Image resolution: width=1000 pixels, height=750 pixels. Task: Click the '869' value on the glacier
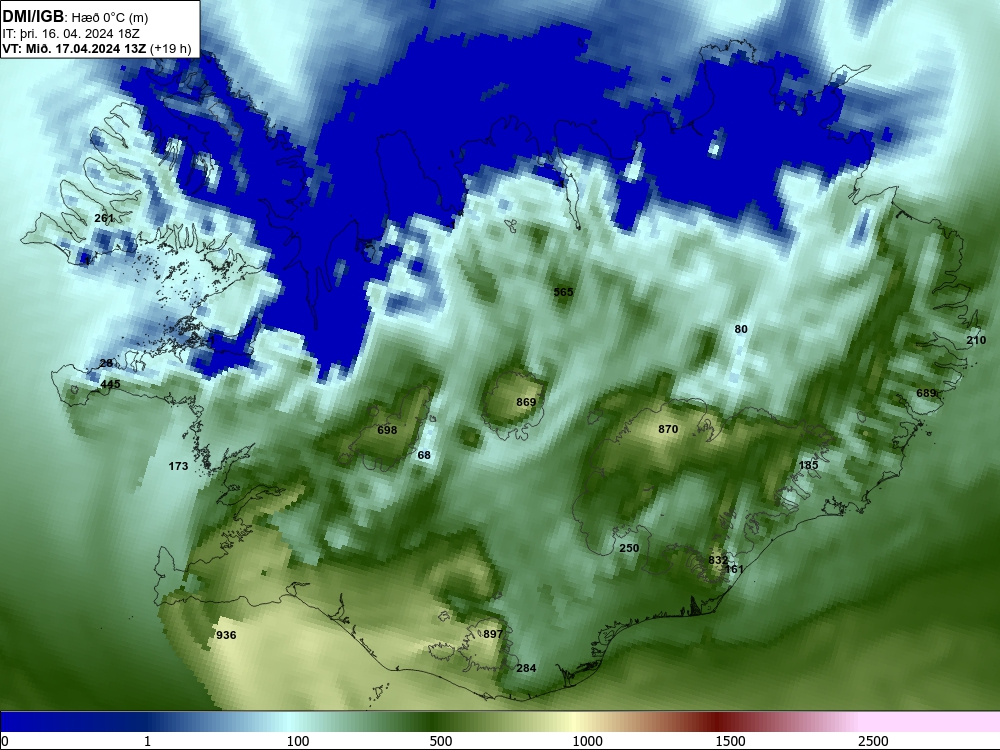(526, 402)
